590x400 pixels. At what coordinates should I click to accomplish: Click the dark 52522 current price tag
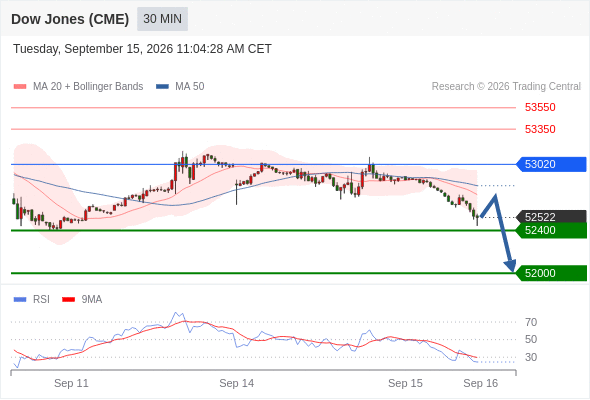click(551, 217)
